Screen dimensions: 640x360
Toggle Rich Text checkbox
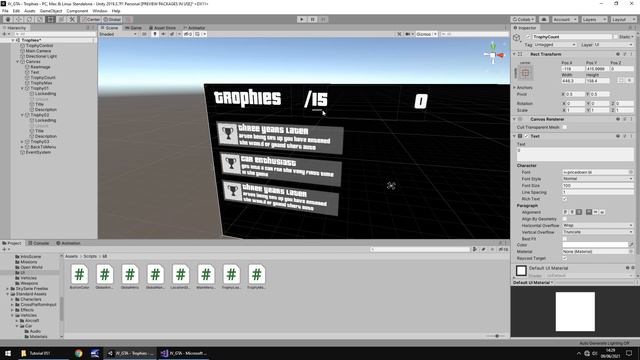point(564,199)
